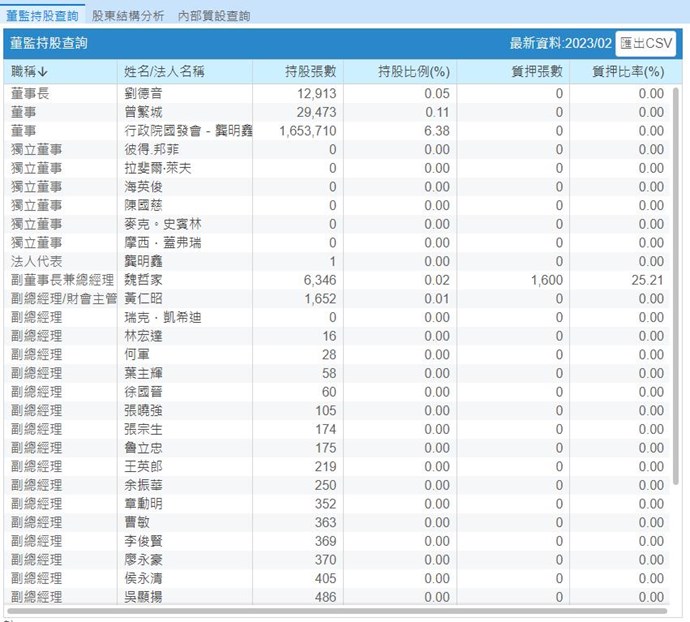This screenshot has width=690, height=622.
Task: Click the 最新資料:2023/02 date label
Action: pyautogui.click(x=559, y=43)
